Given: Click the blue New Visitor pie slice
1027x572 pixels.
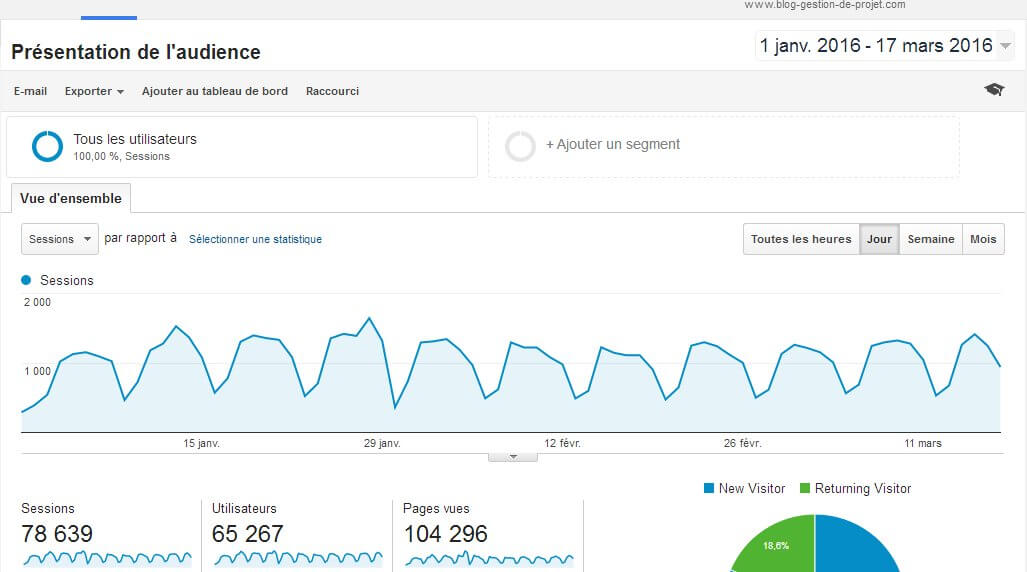Looking at the screenshot, I should click(855, 547).
